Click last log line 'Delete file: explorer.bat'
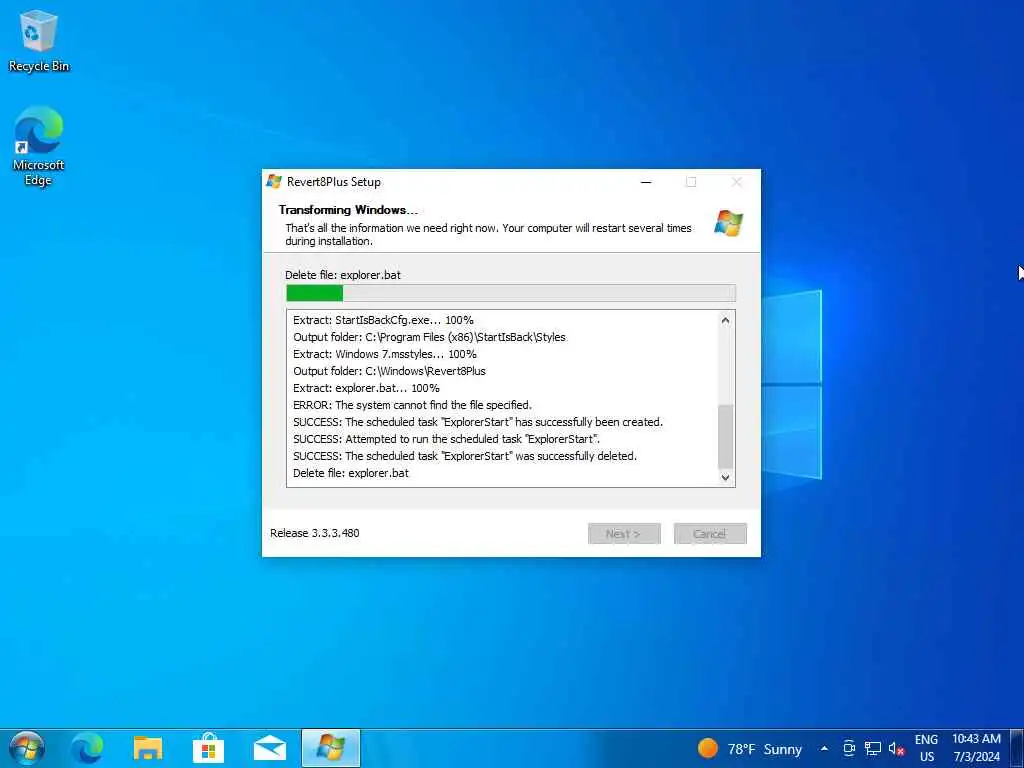Viewport: 1024px width, 768px height. tap(351, 473)
